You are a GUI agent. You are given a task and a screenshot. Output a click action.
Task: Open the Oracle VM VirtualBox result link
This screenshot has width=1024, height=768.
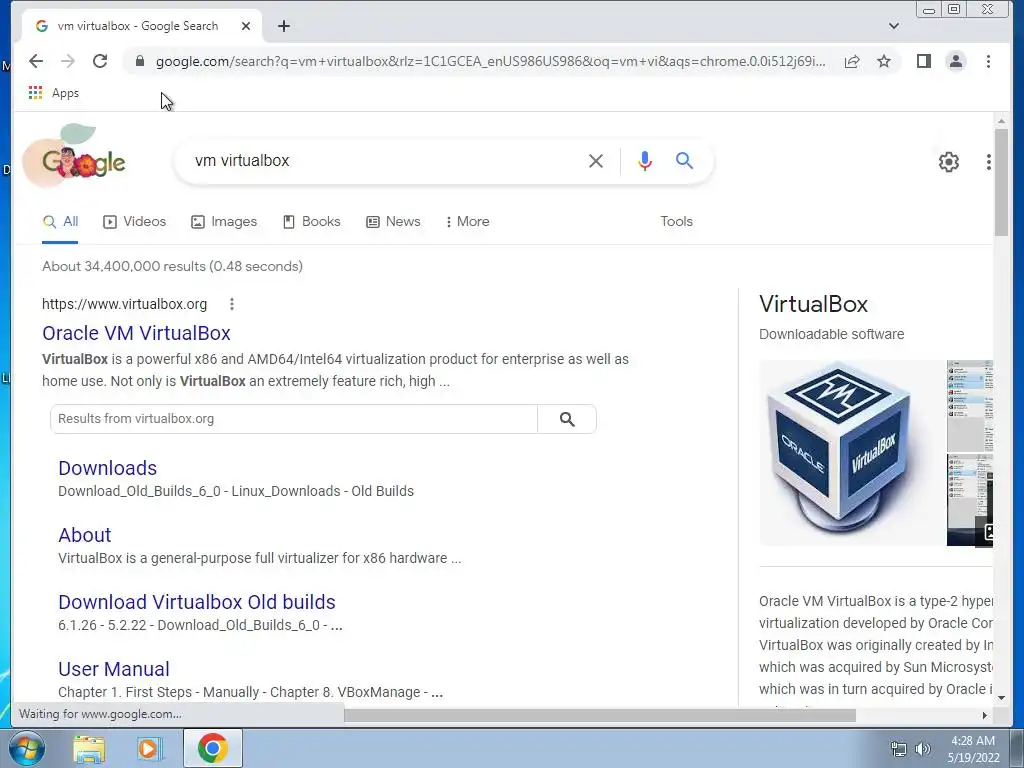click(136, 333)
